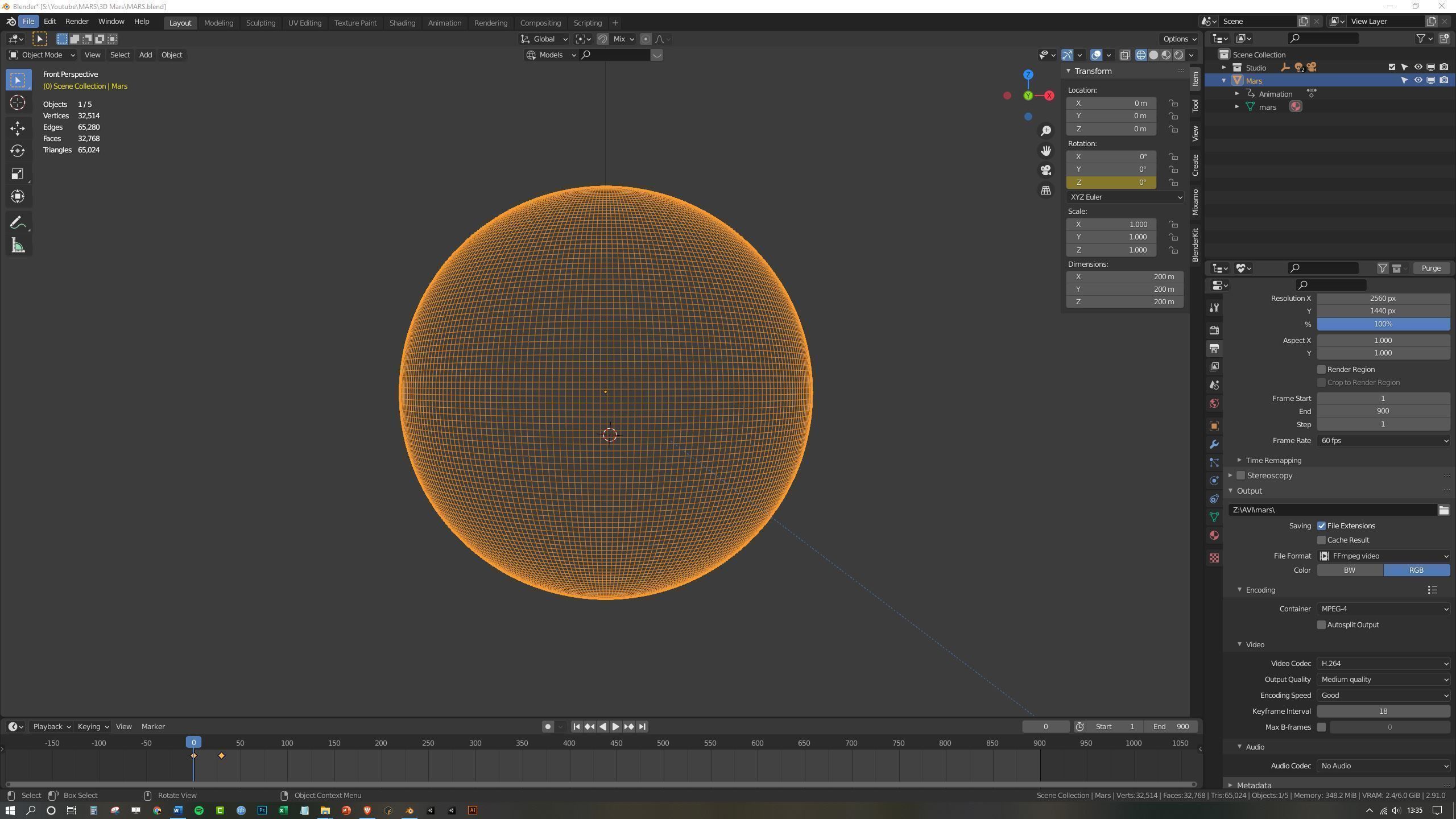Expand the Time Remapping section
The width and height of the screenshot is (1456, 819).
(x=1273, y=460)
